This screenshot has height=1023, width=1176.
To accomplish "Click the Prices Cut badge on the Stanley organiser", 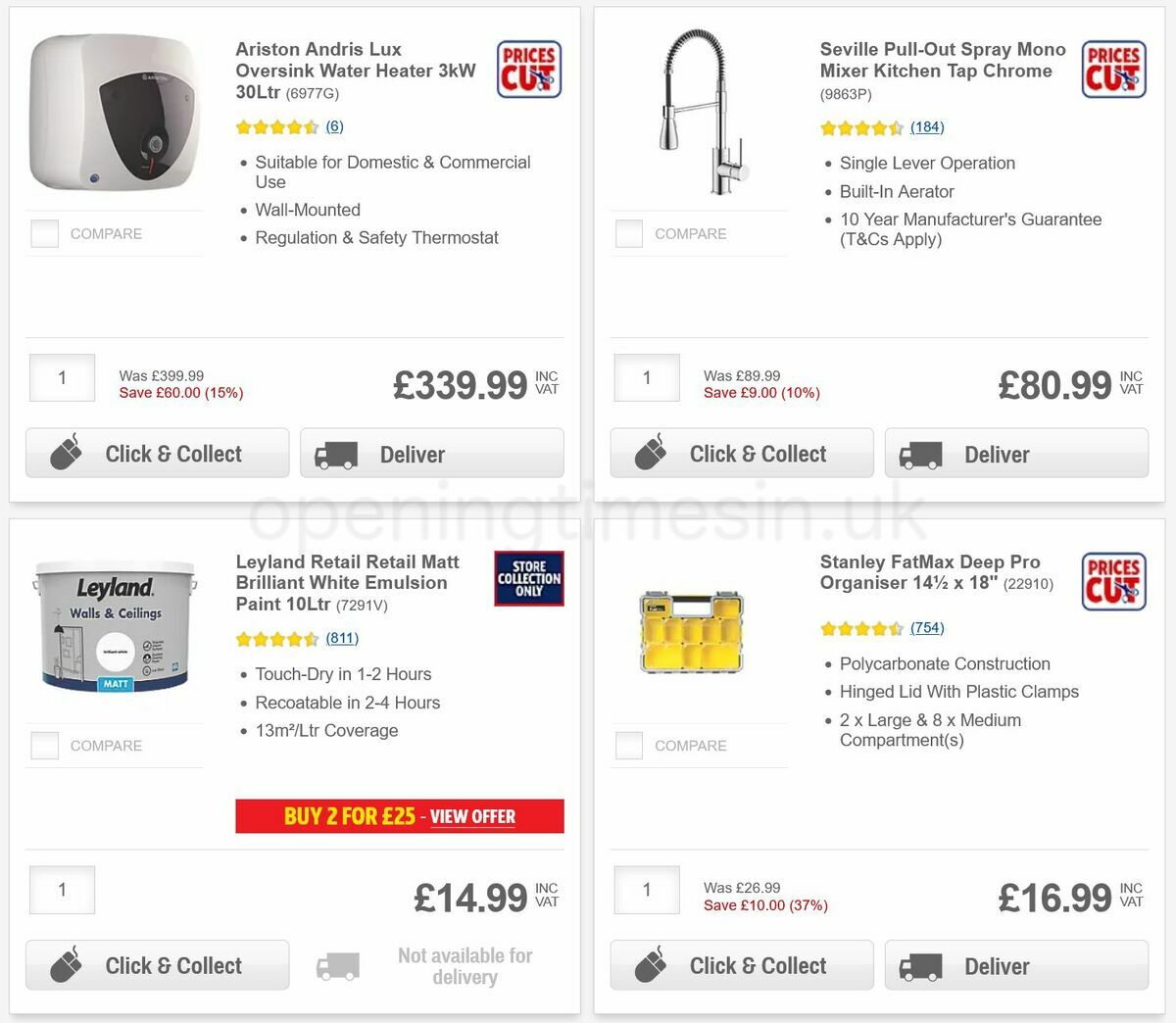I will (x=1113, y=581).
